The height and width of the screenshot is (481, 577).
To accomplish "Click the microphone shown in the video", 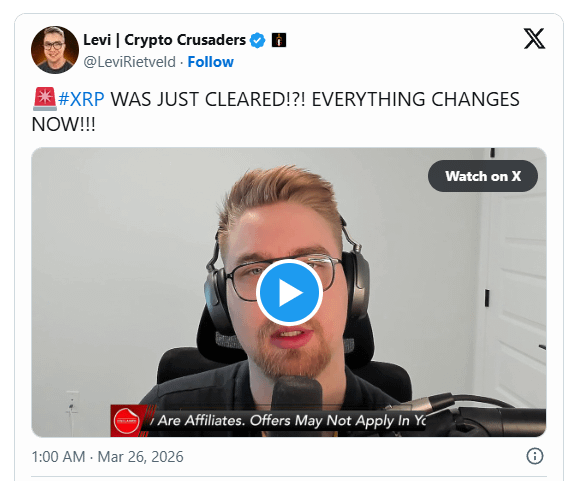I will click(x=297, y=393).
